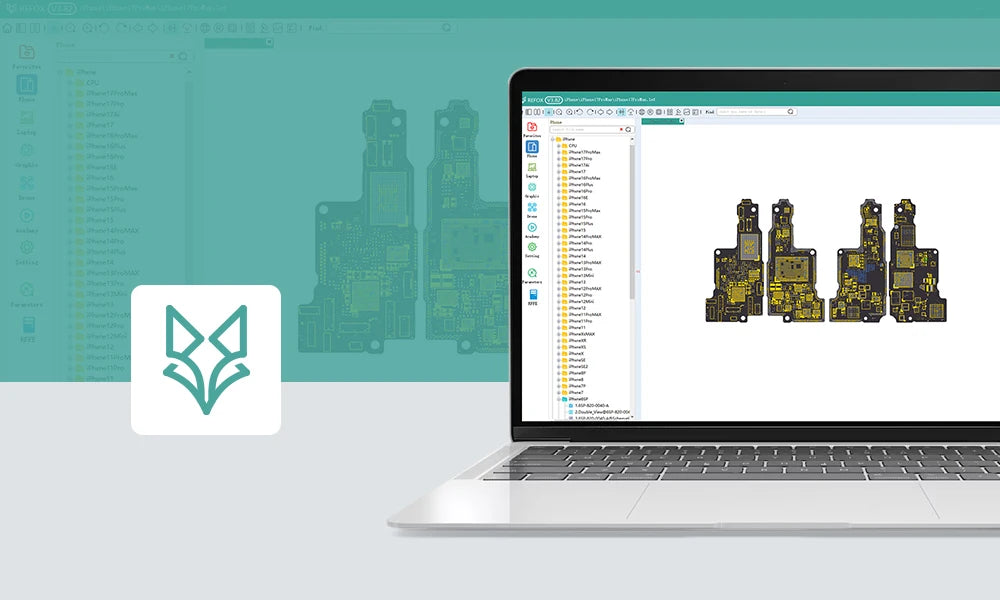Viewport: 1000px width, 600px height.
Task: Select the iPhone15ProMax folder
Action: click(x=581, y=211)
